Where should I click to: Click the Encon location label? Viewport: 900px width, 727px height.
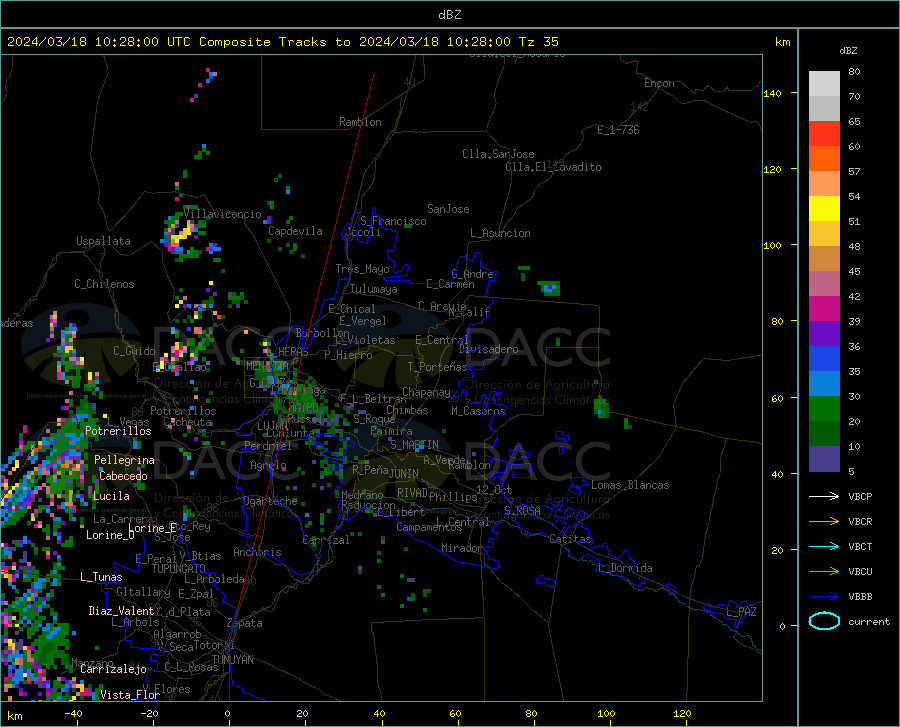[x=659, y=83]
